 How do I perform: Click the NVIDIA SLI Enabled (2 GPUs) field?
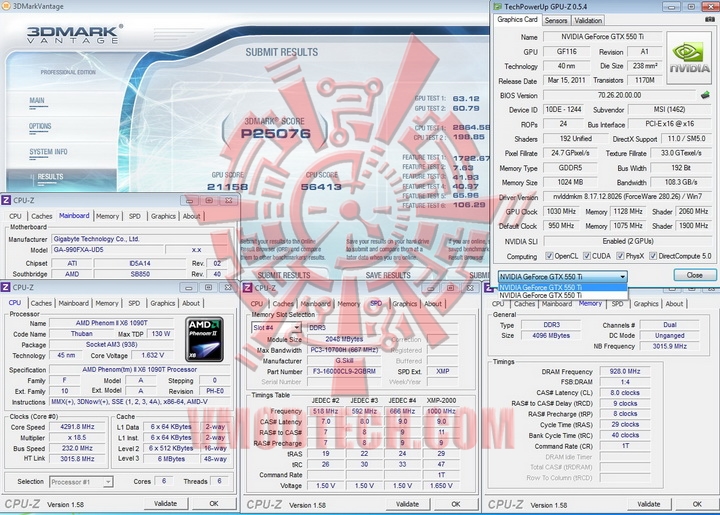coord(627,241)
